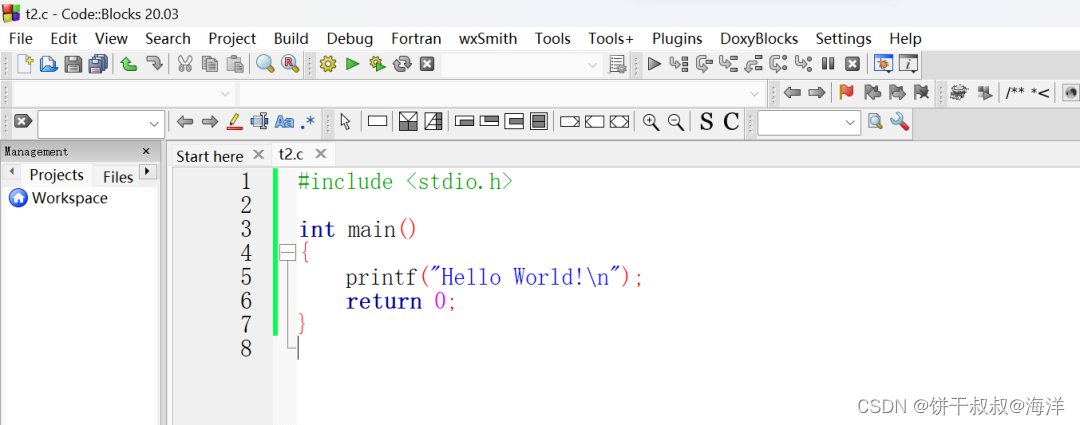Save the file with the floppy disk icon

point(73,64)
